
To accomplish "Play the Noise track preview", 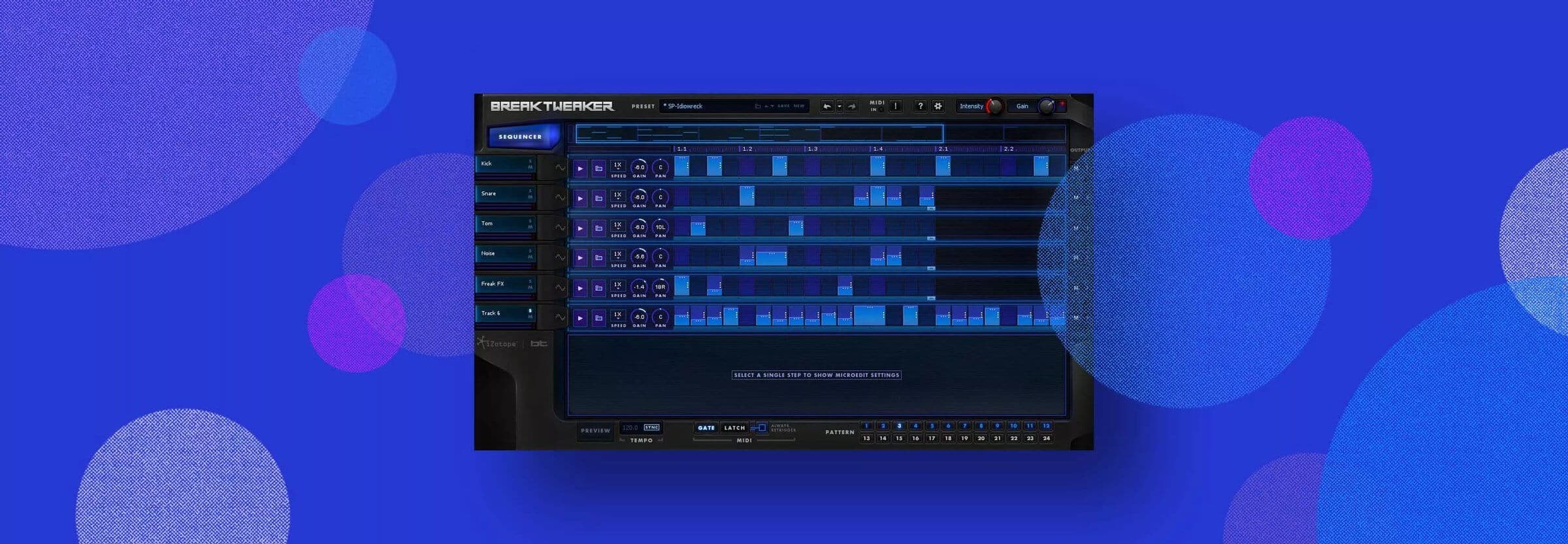I will point(580,258).
